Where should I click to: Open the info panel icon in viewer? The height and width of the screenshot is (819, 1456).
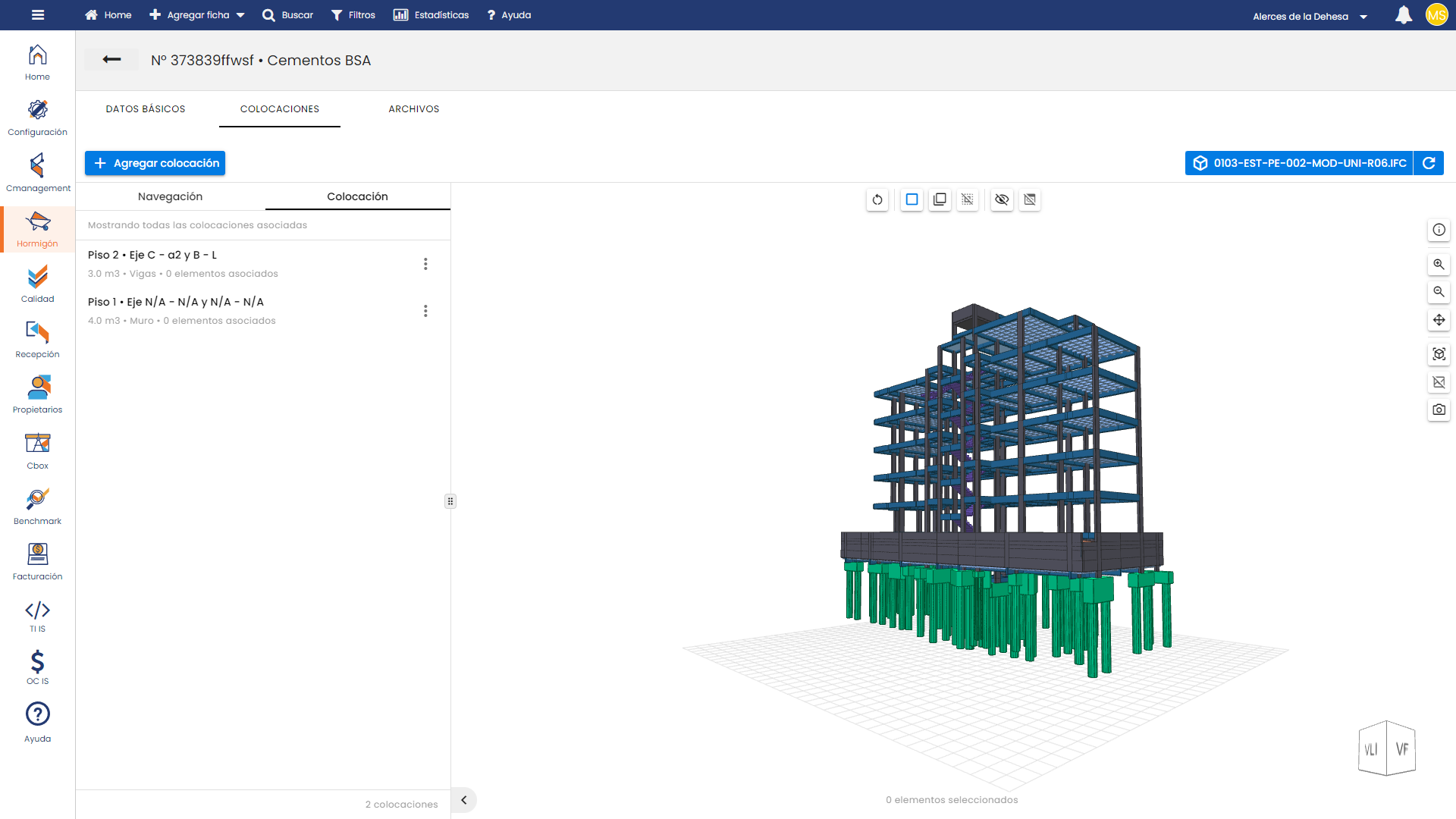coord(1439,230)
